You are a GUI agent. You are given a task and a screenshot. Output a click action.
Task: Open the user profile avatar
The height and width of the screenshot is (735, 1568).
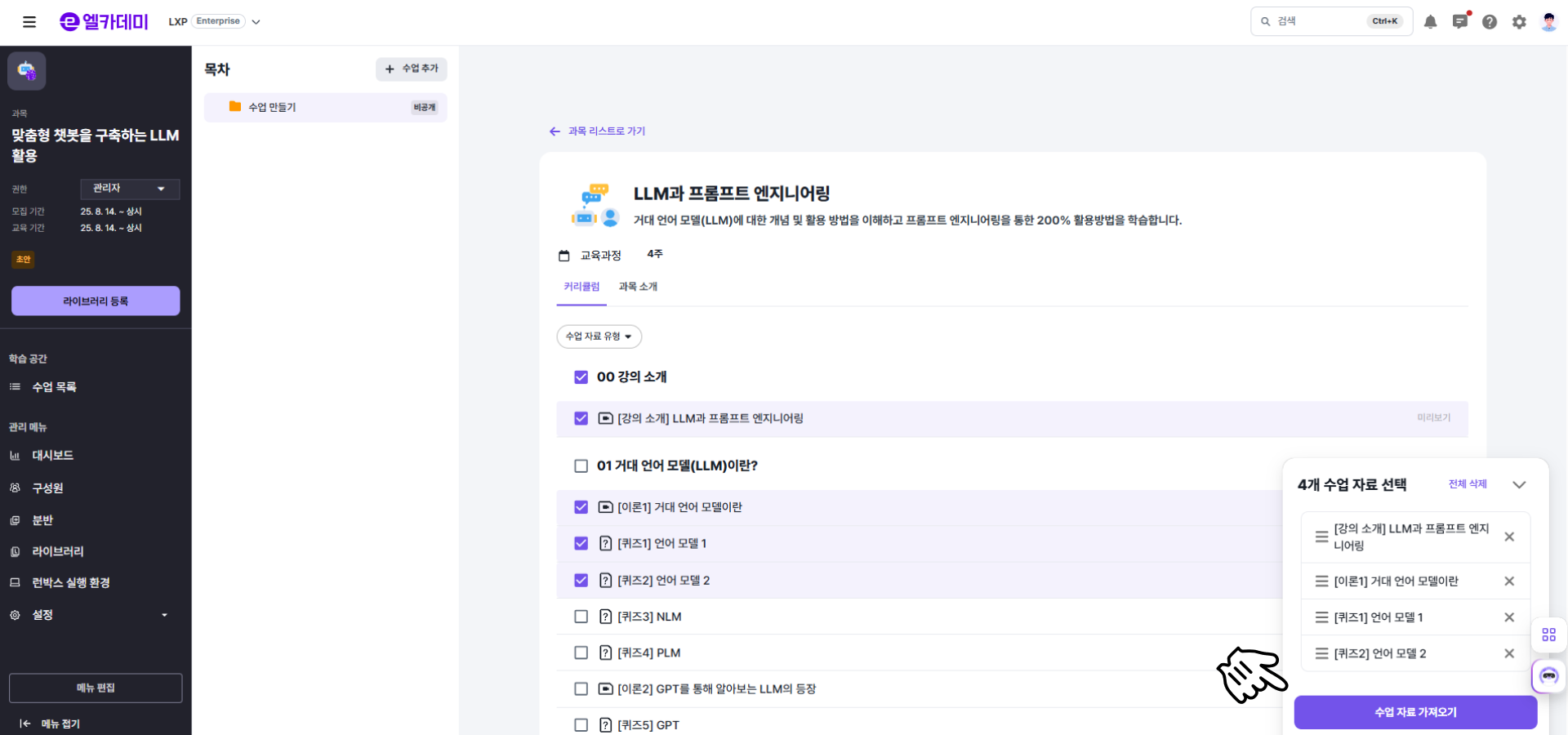(x=1548, y=22)
